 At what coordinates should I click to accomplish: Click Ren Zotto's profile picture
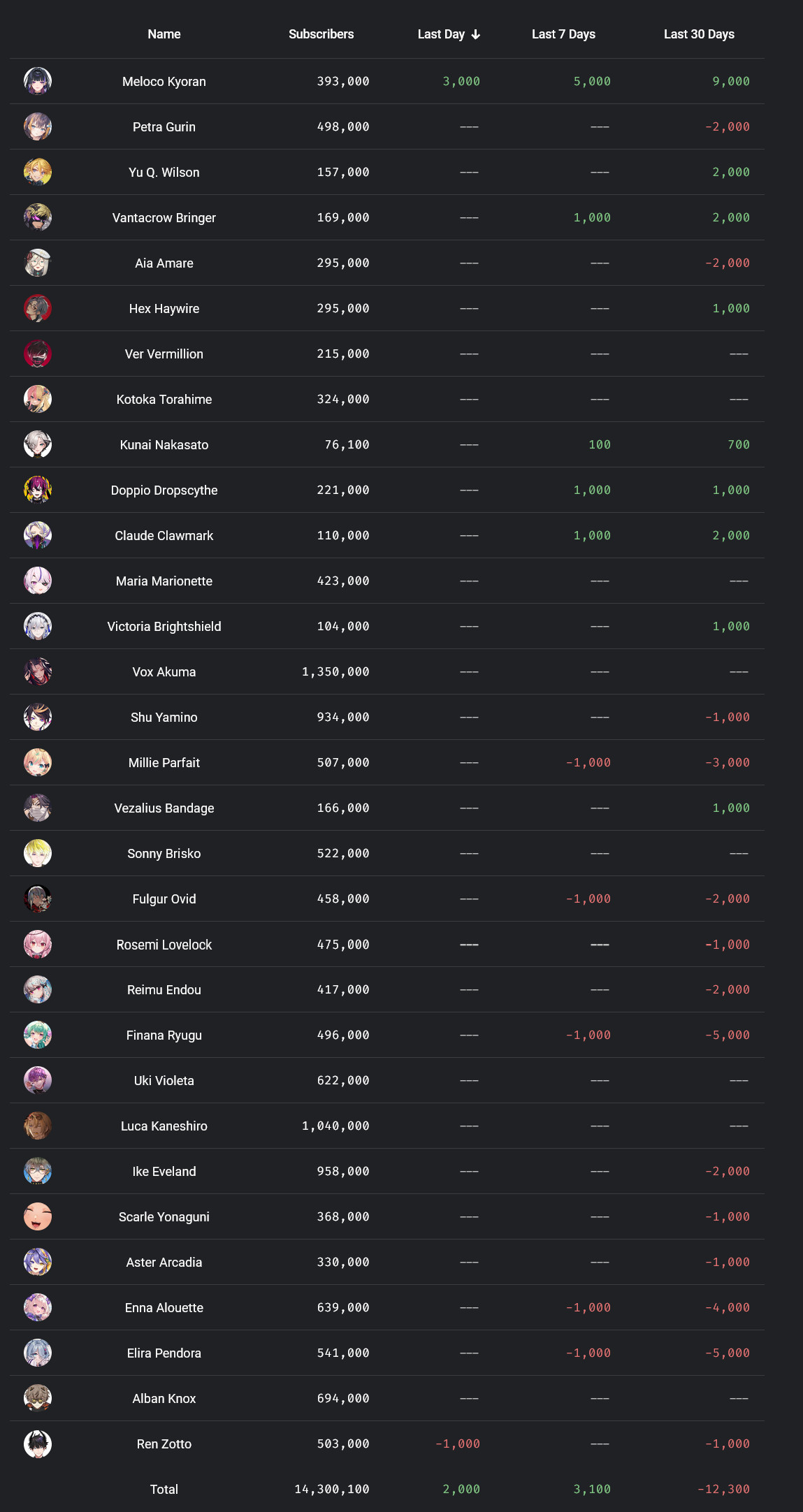click(x=38, y=1444)
